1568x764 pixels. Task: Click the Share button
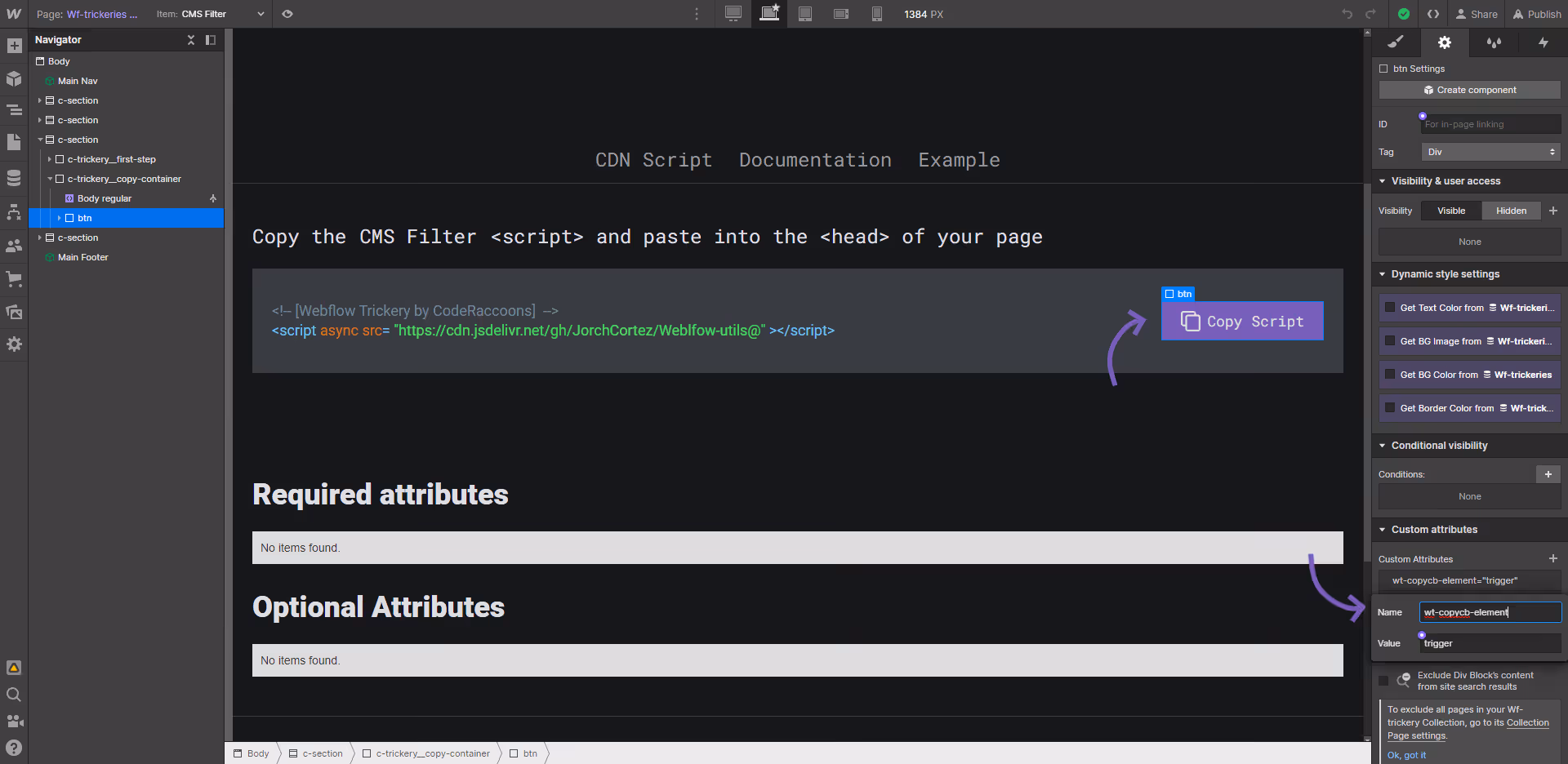pos(1477,14)
